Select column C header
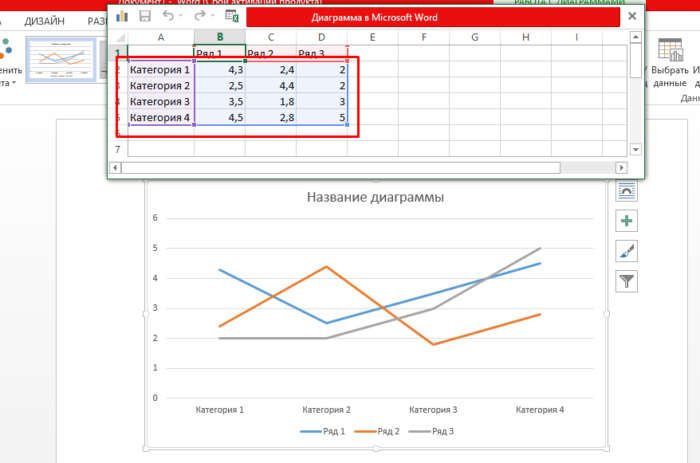The width and height of the screenshot is (700, 463). point(271,37)
